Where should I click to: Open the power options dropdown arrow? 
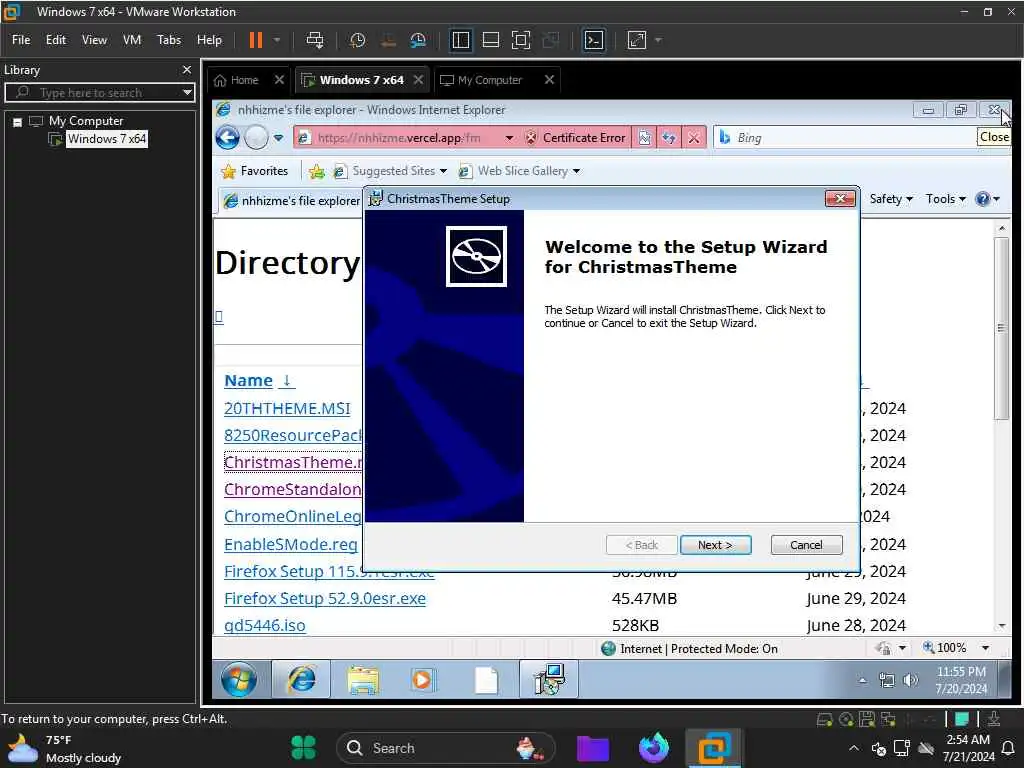[x=277, y=40]
